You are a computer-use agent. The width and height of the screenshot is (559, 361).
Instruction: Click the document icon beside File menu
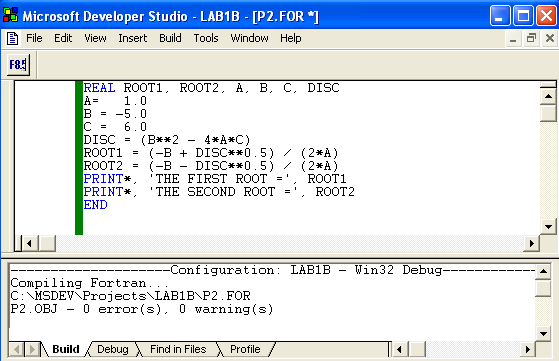point(12,38)
